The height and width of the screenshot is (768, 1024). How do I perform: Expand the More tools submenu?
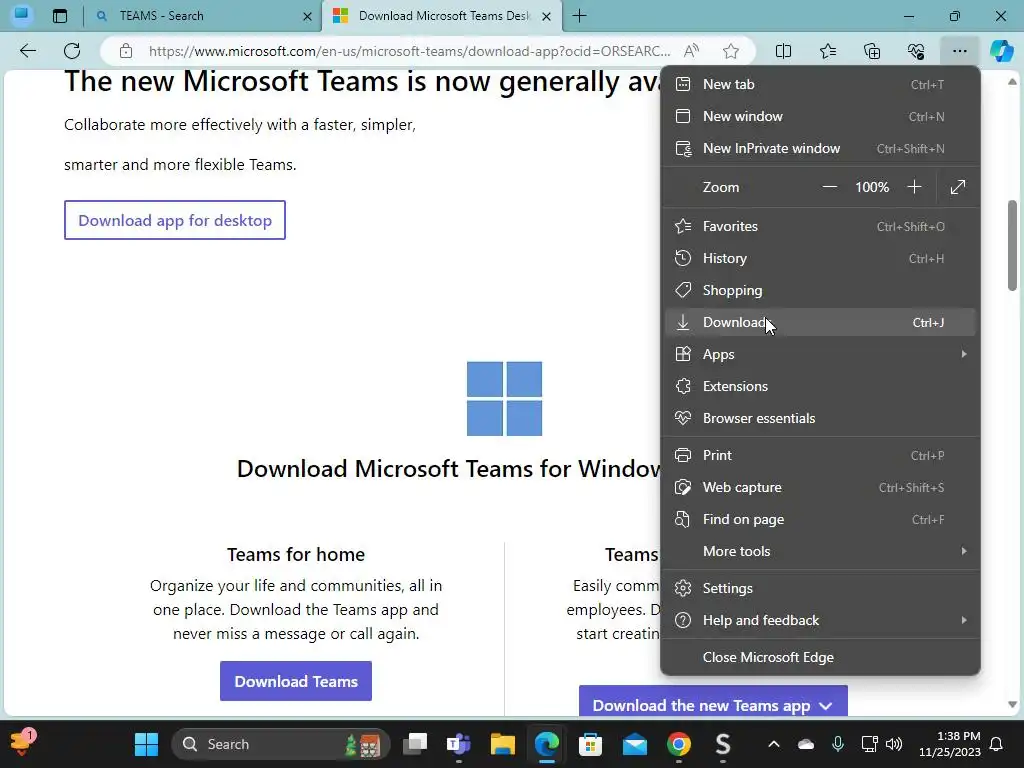coord(820,551)
